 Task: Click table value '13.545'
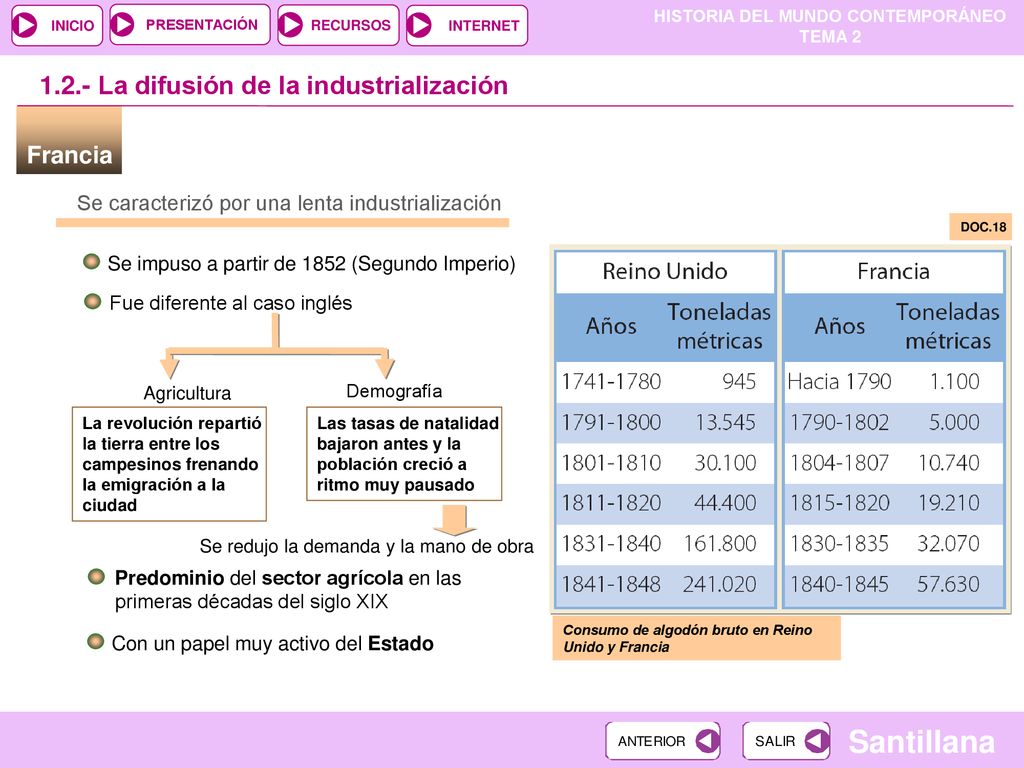point(726,423)
